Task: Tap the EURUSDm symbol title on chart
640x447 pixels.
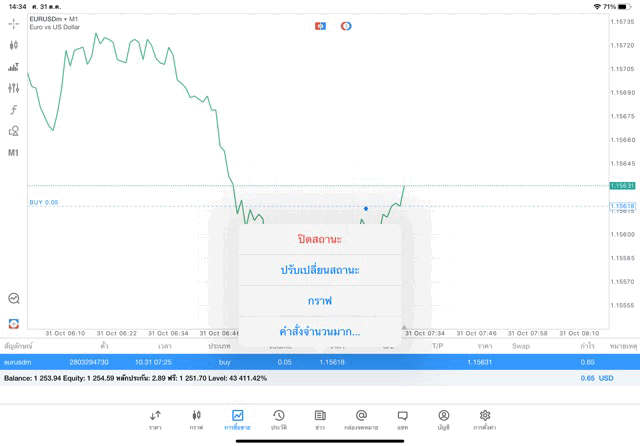Action: coord(55,19)
